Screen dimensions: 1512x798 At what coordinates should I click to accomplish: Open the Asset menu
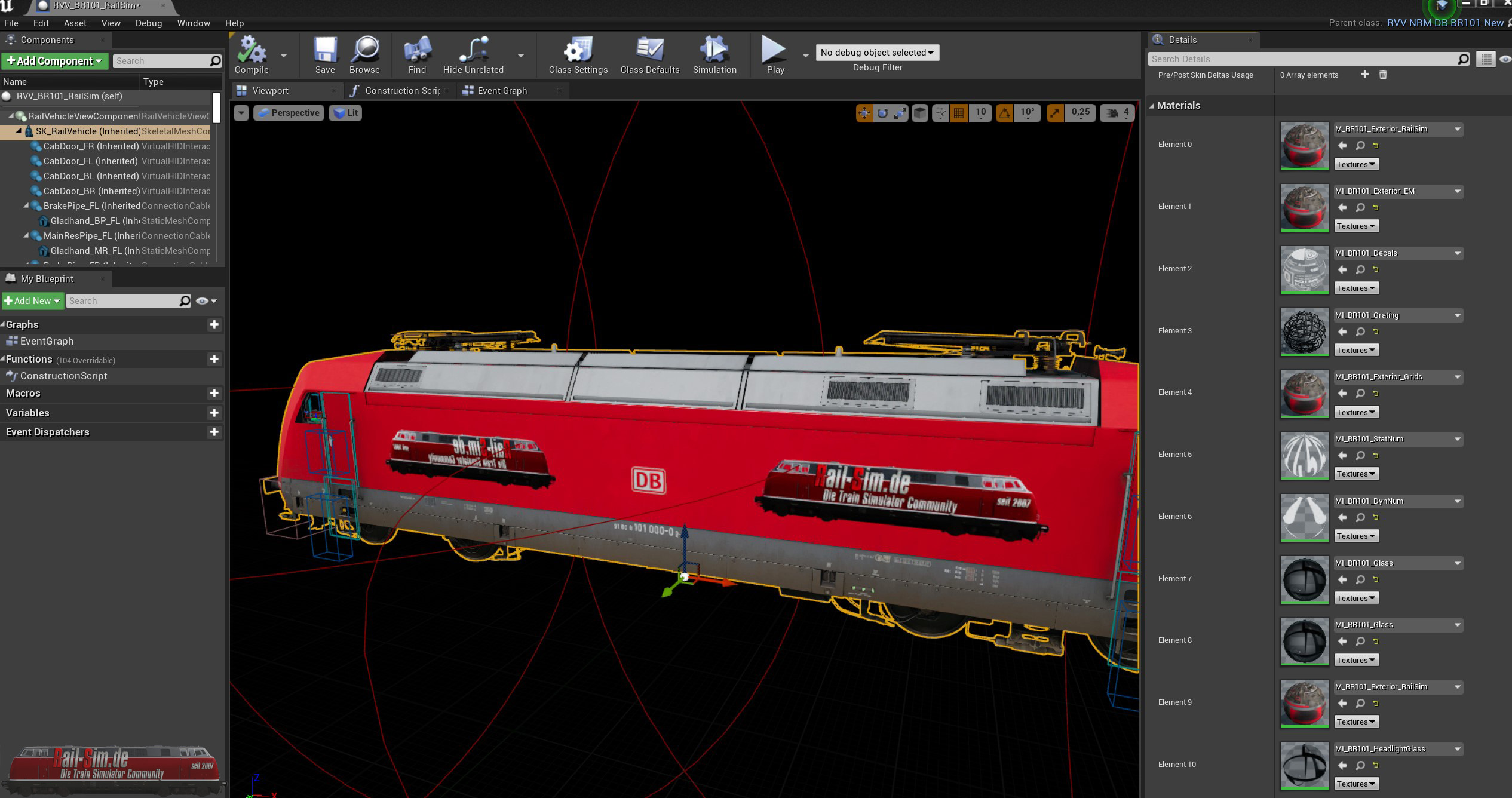tap(75, 23)
